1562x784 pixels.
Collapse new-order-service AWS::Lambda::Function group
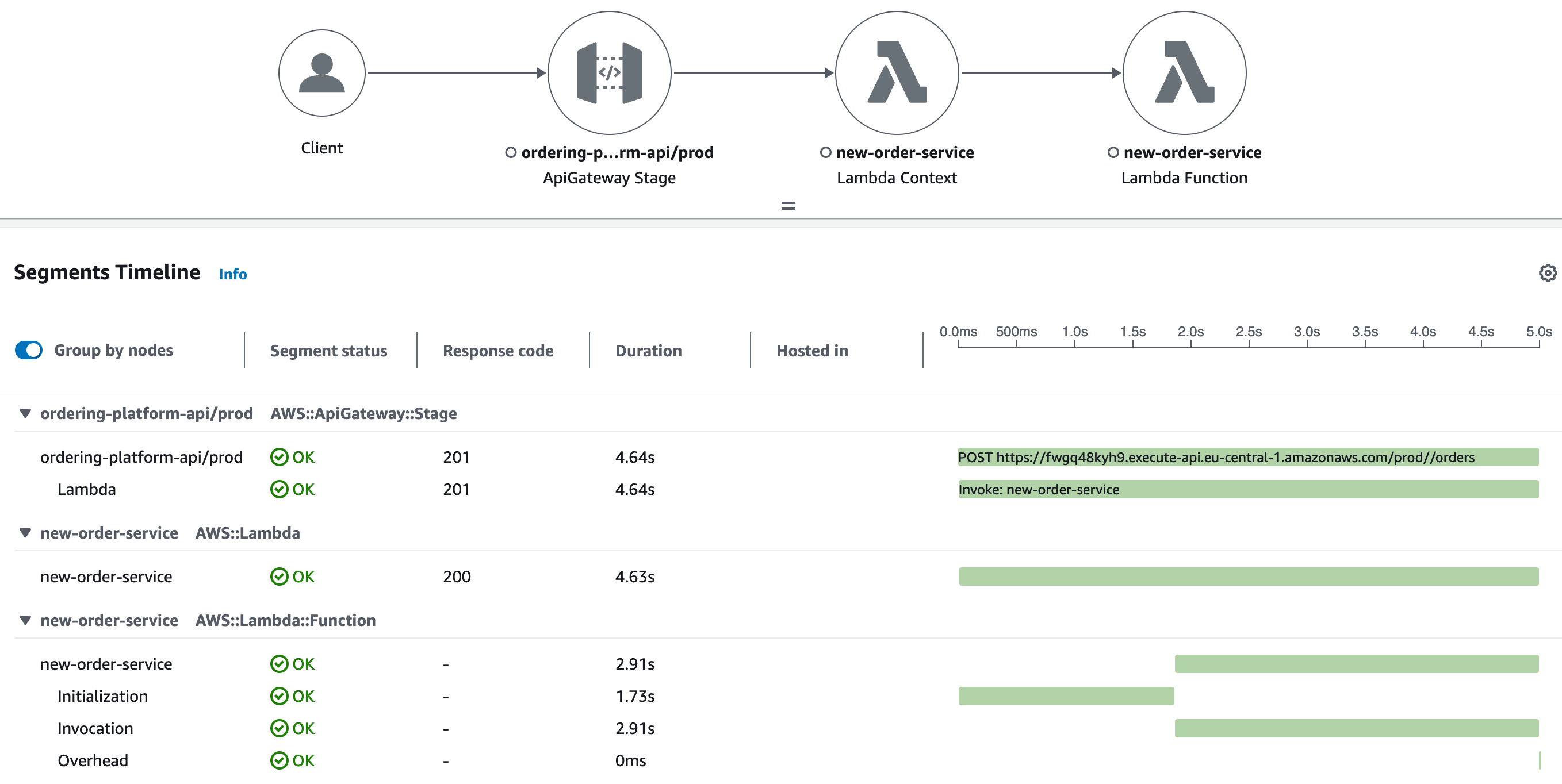pyautogui.click(x=25, y=620)
